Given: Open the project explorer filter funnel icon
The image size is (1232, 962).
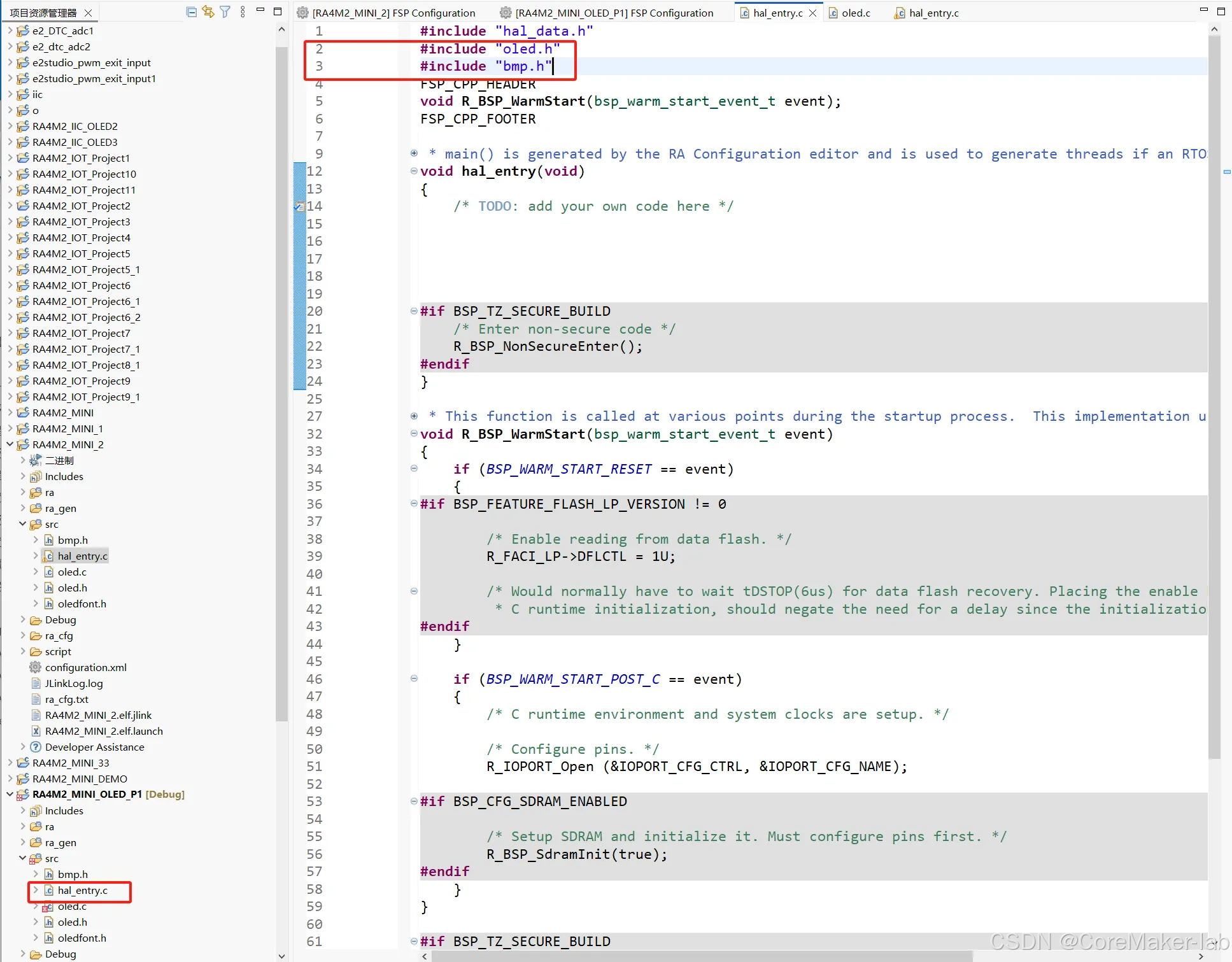Looking at the screenshot, I should (225, 11).
